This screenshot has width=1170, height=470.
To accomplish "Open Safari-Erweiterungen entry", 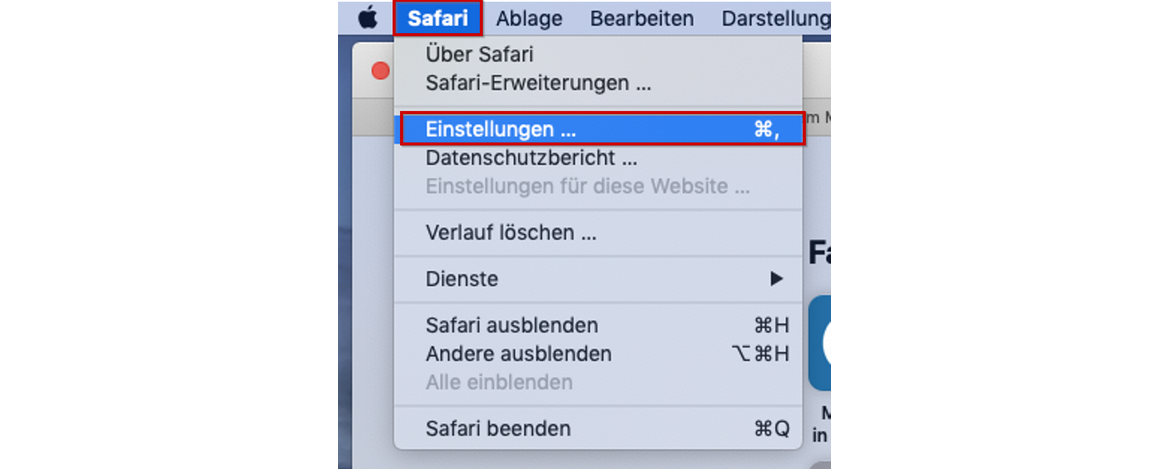I will point(538,83).
